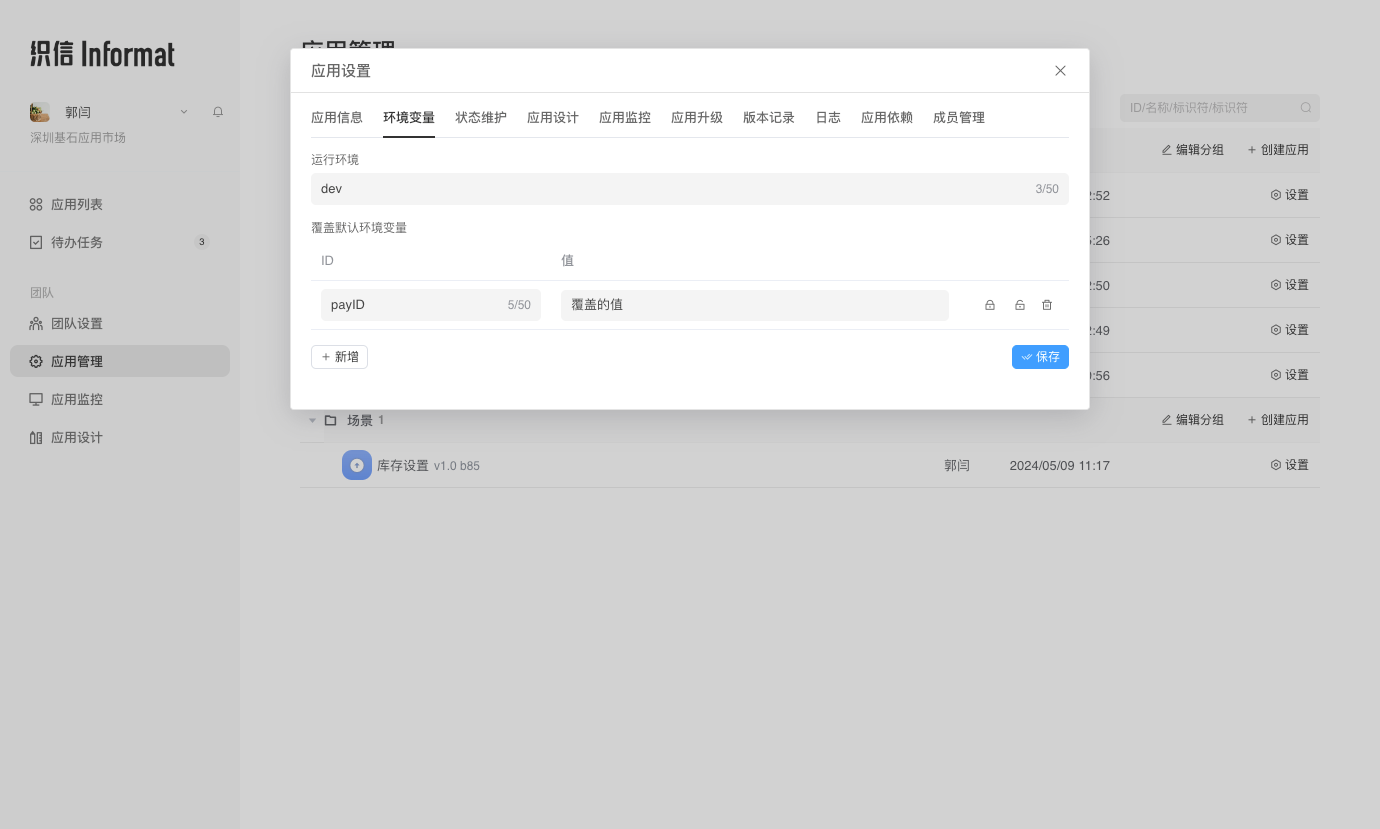Click the notification bell icon
The image size is (1380, 829).
217,111
